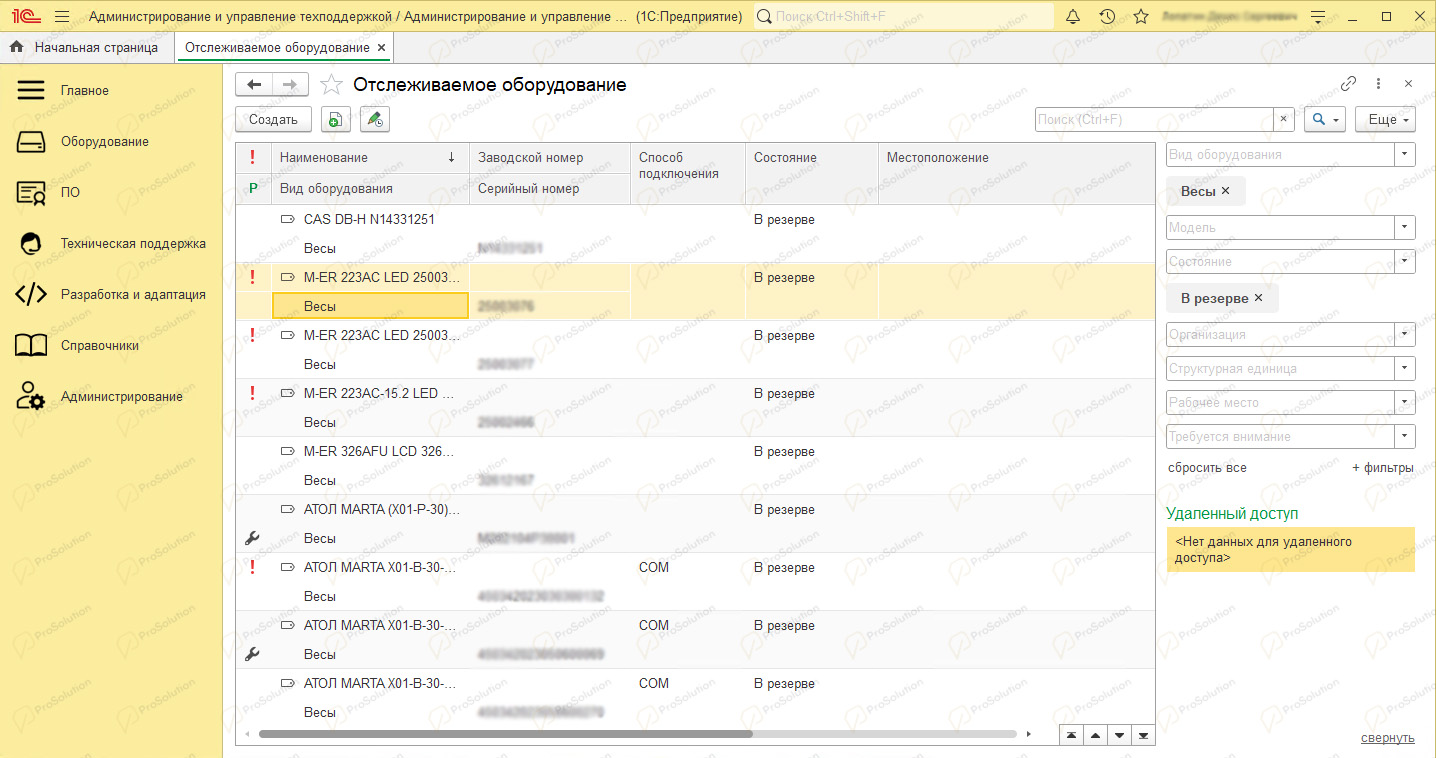Remove the Весы filter tag
The height and width of the screenshot is (758, 1436).
click(1226, 190)
